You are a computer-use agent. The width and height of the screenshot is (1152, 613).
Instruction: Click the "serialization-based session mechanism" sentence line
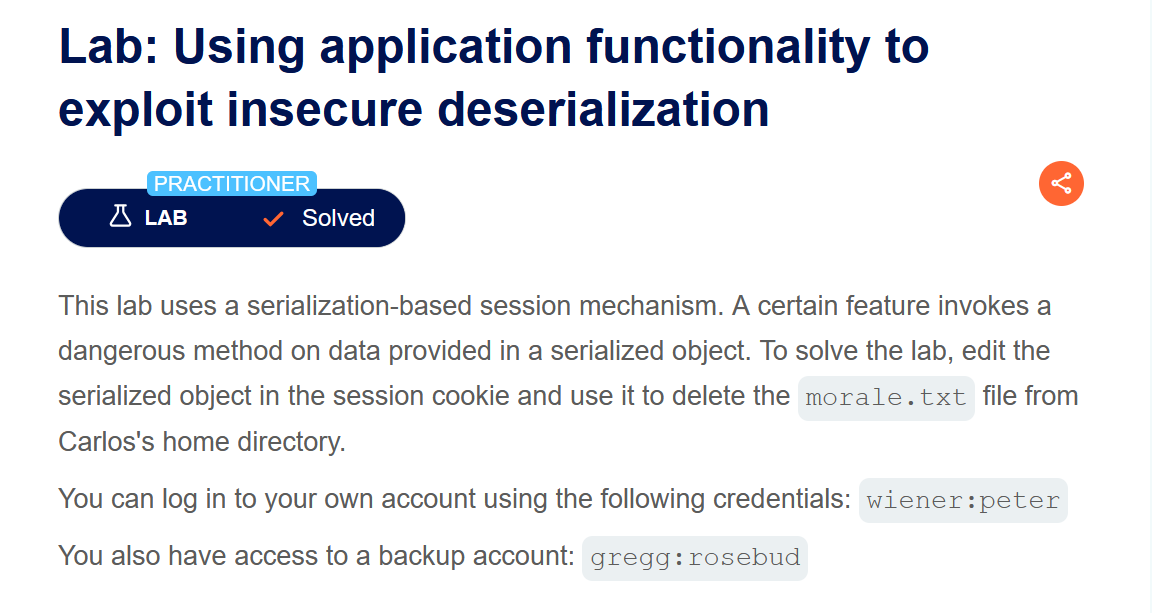tap(390, 305)
